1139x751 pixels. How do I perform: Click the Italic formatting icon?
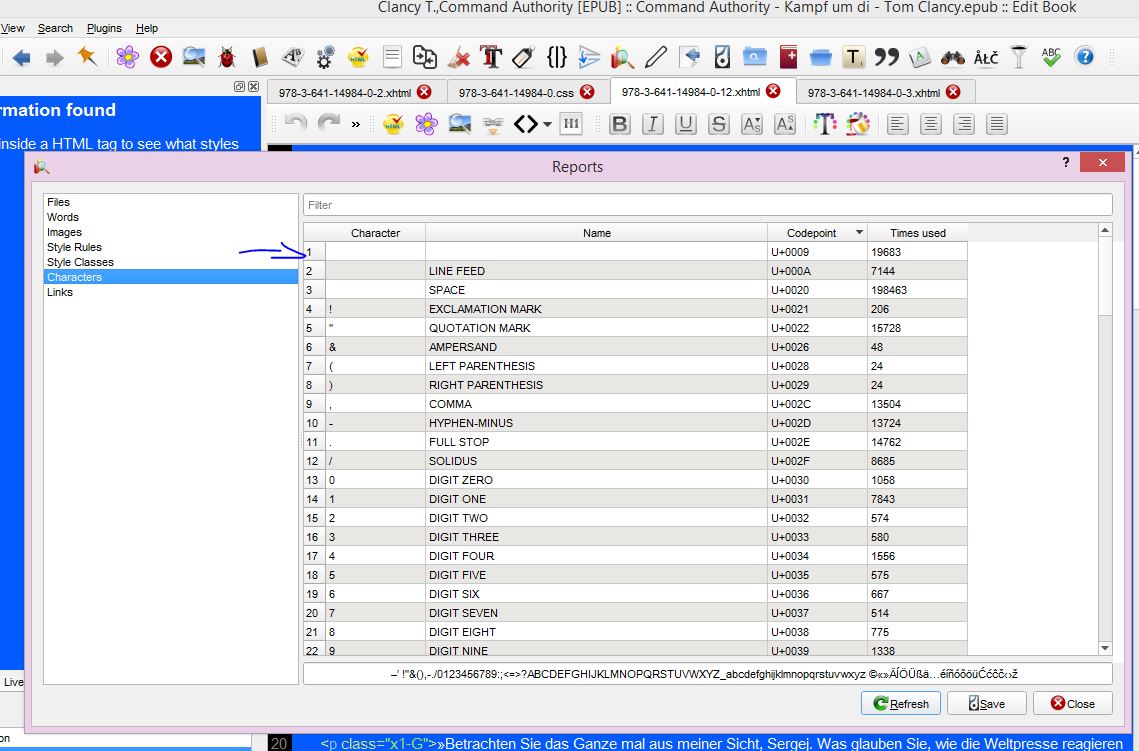(x=653, y=125)
